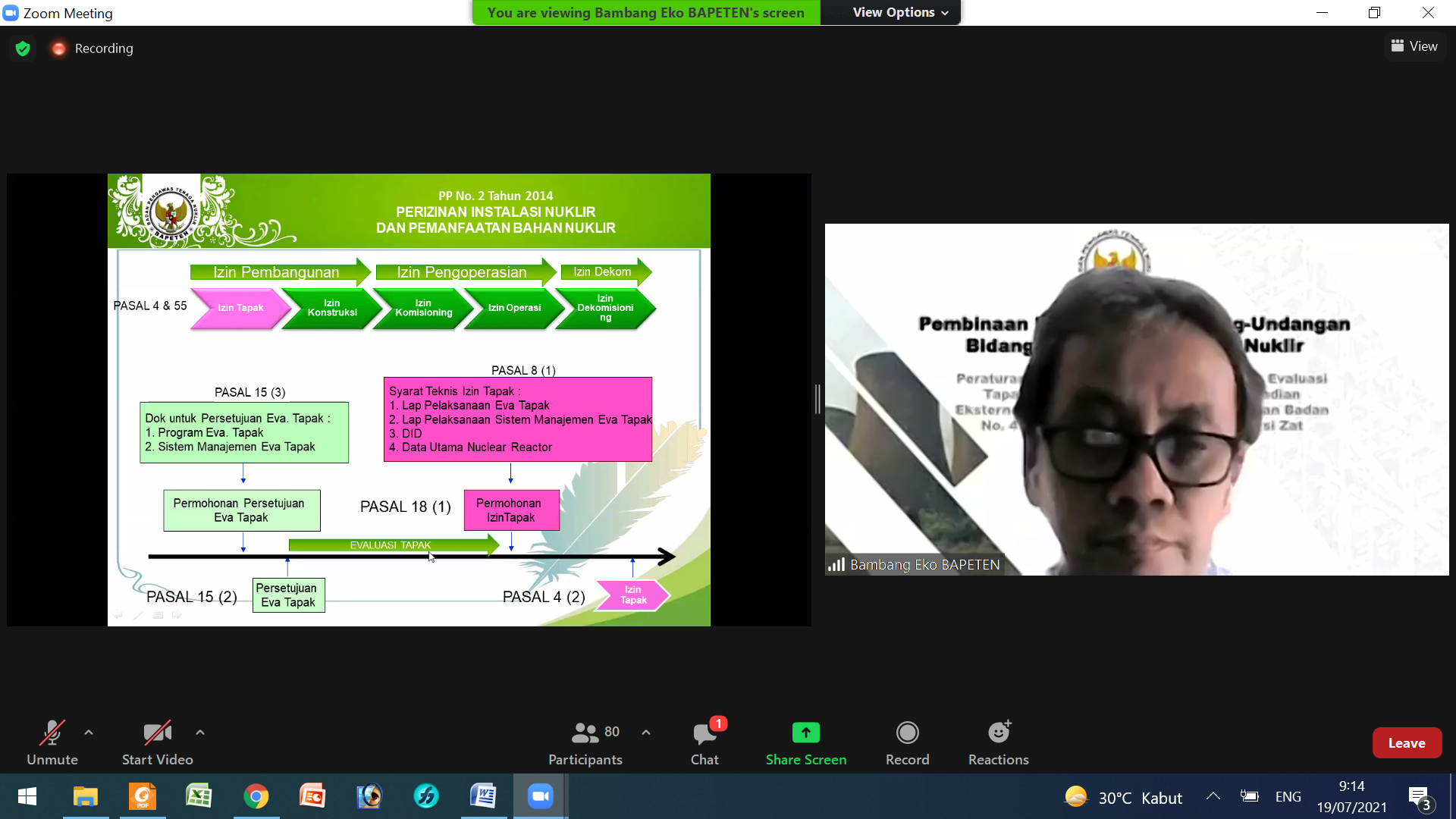Minimize the Zoom Meeting window
The width and height of the screenshot is (1456, 819).
click(1322, 13)
